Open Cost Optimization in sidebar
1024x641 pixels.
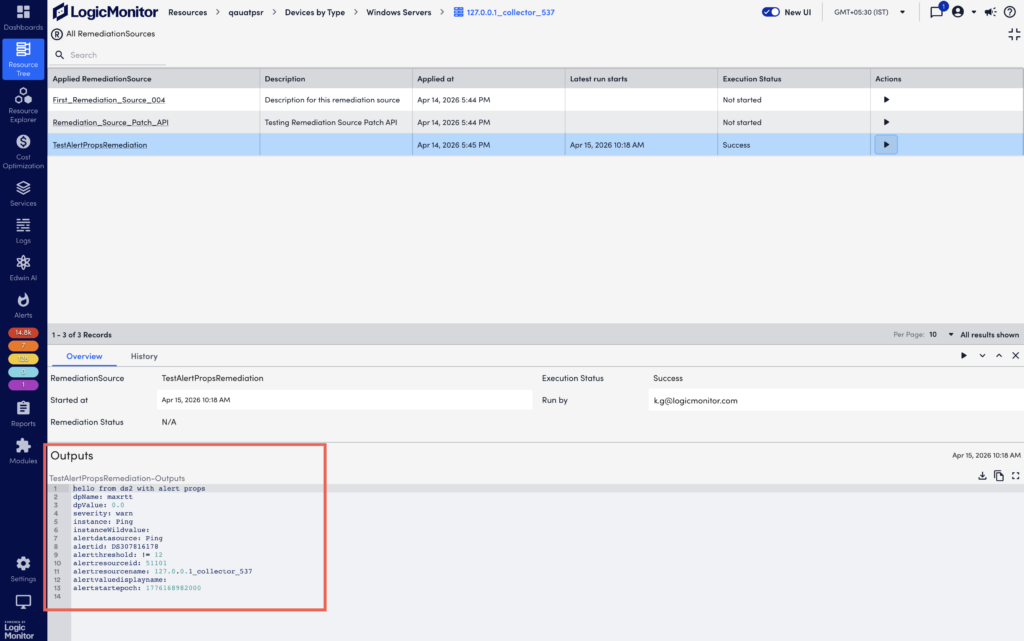tap(23, 151)
